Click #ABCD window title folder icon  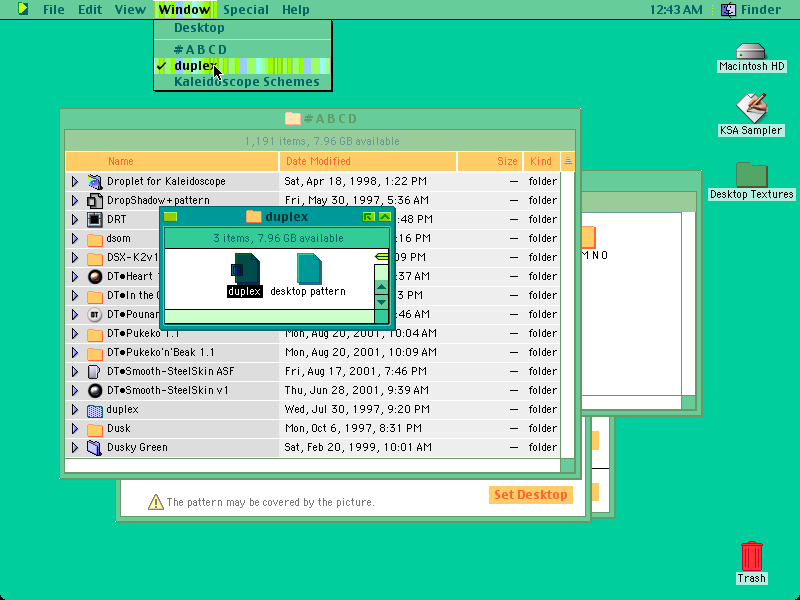pos(292,118)
